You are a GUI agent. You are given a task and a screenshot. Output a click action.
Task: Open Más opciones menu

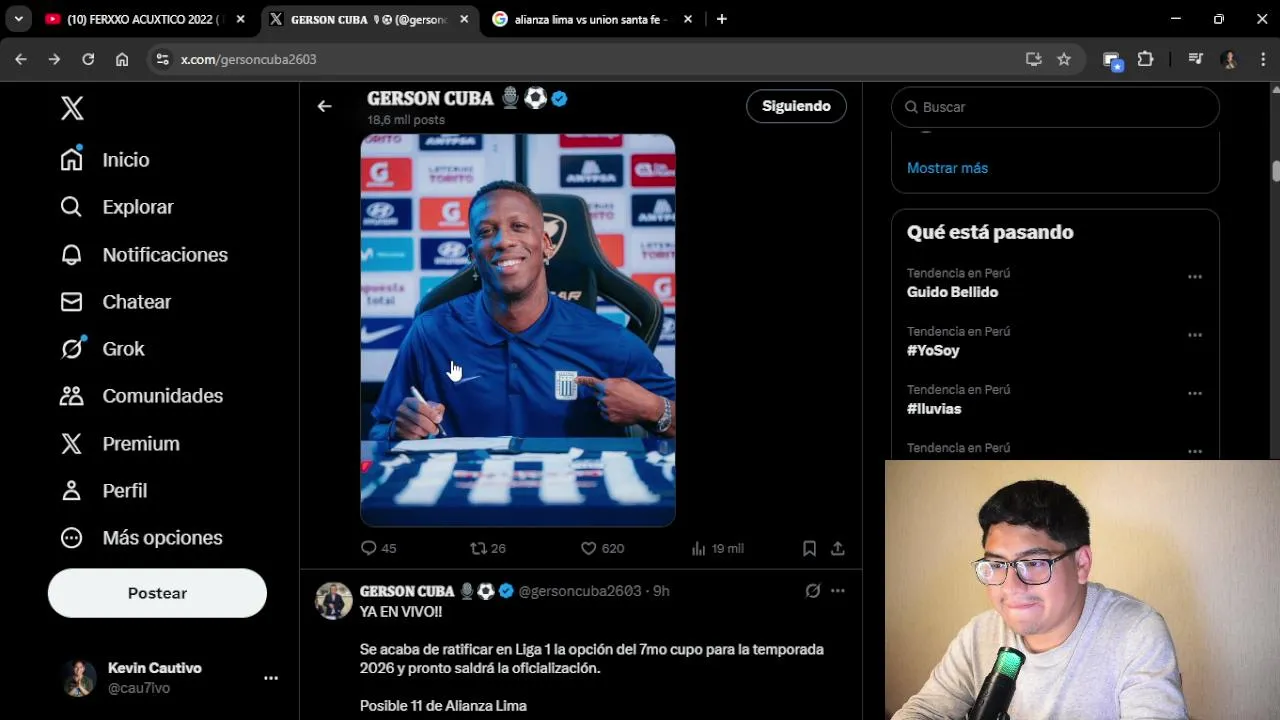pyautogui.click(x=141, y=538)
